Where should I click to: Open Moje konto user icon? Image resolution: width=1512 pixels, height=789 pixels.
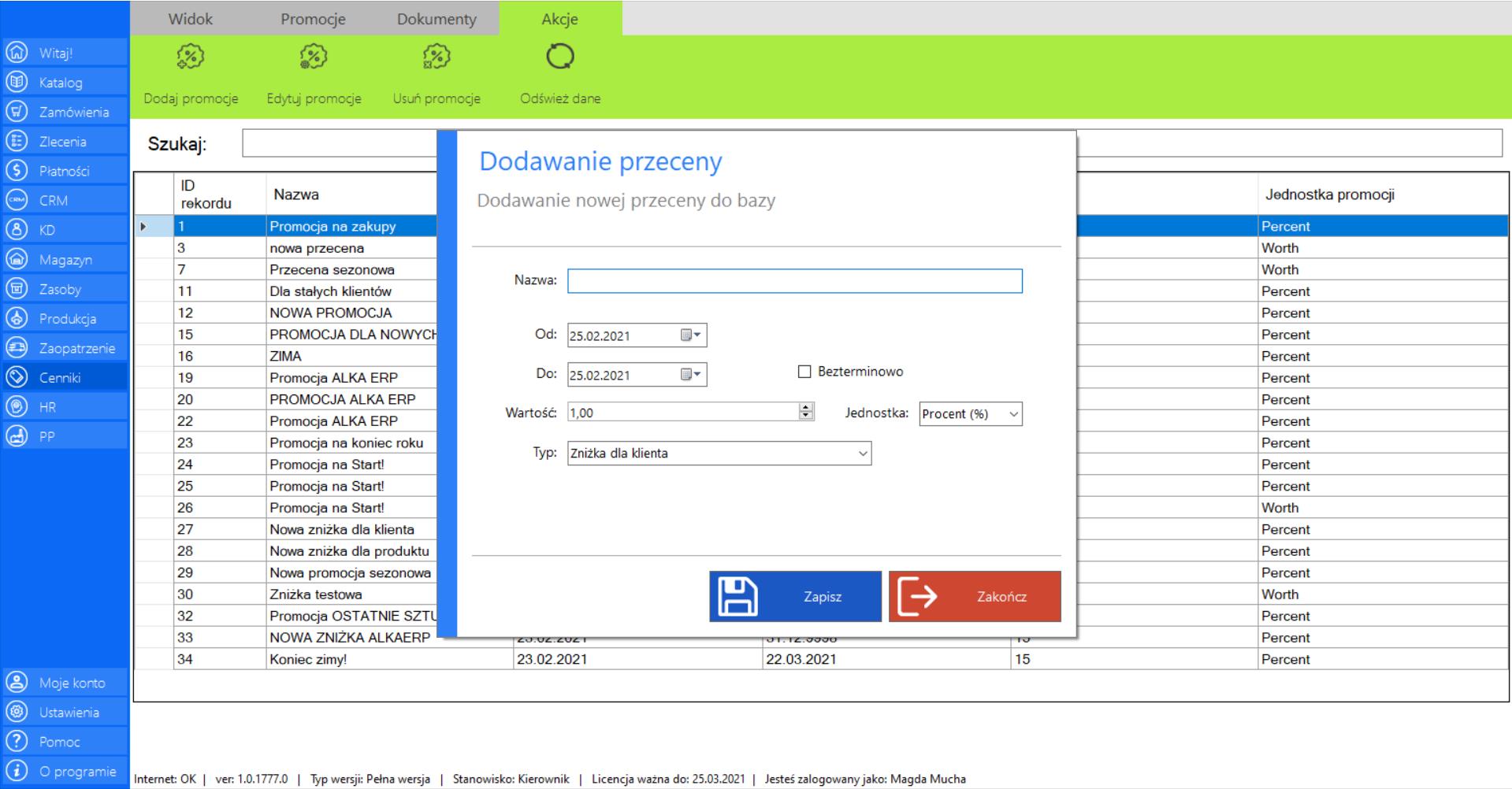[x=16, y=683]
